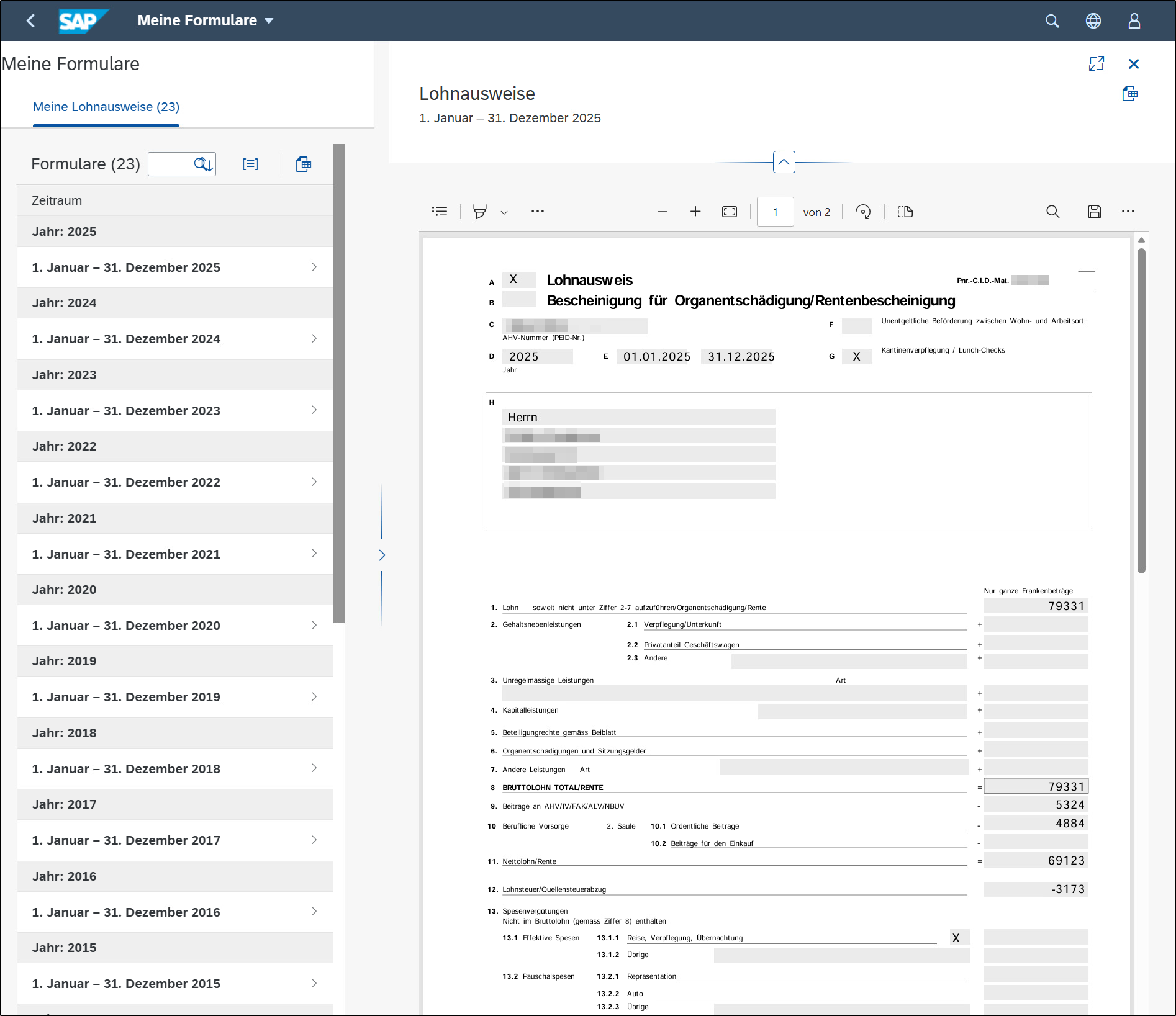Zoom out the PDF document

[x=663, y=212]
